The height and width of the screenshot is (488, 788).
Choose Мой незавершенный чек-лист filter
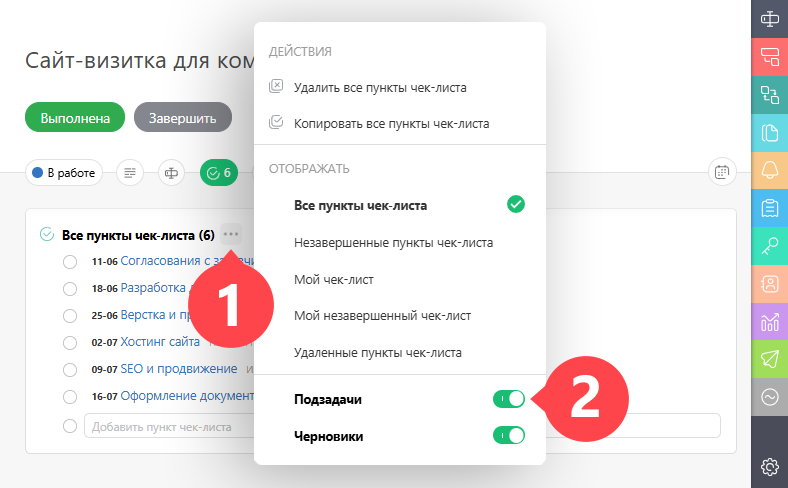coord(382,316)
